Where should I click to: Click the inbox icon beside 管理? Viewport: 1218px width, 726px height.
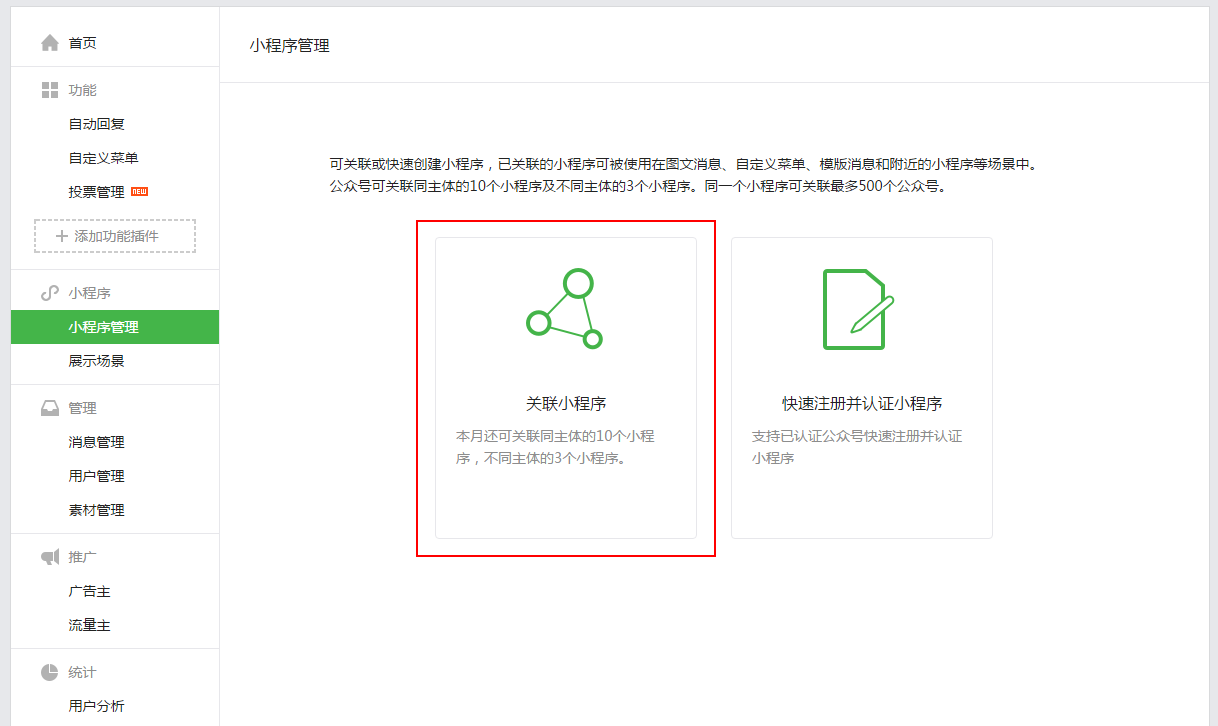pyautogui.click(x=50, y=408)
